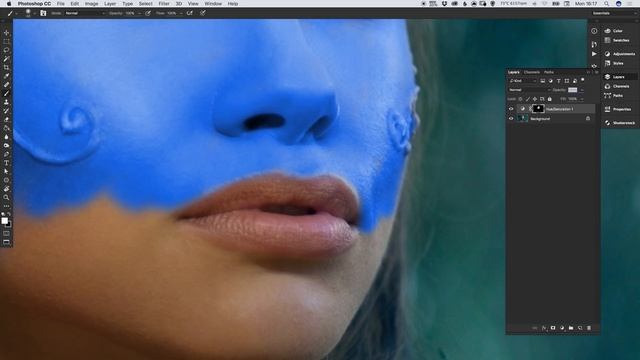
Task: Open the Essentials workspace dropdown
Action: pos(614,13)
